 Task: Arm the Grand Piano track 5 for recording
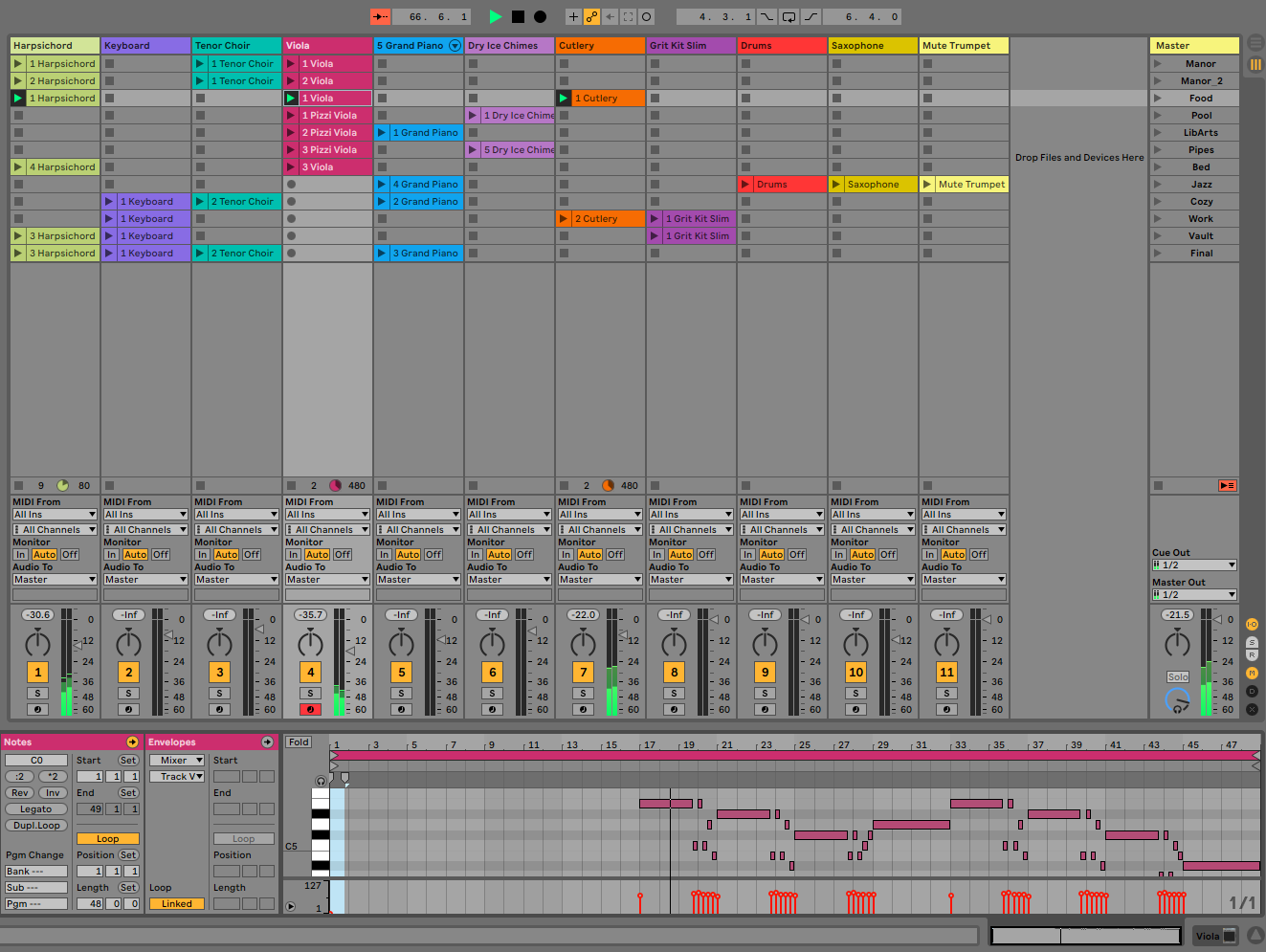pyautogui.click(x=401, y=709)
